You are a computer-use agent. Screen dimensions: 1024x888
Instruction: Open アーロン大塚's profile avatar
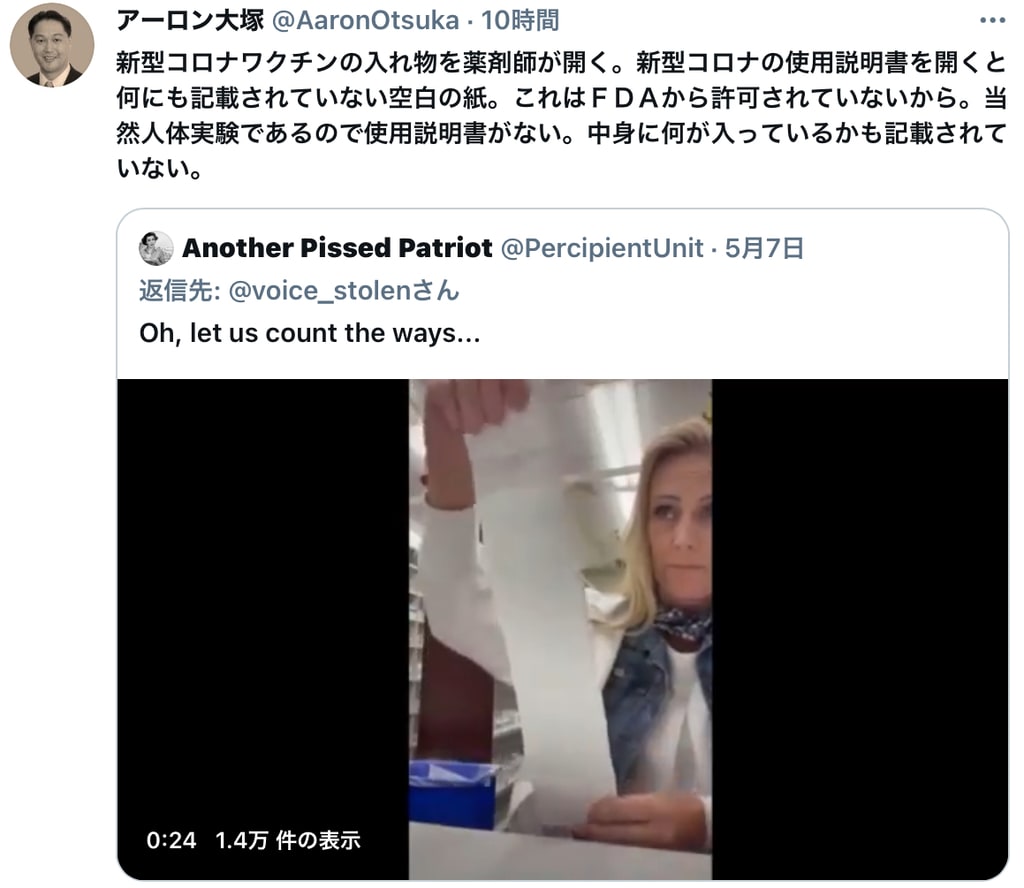[x=52, y=45]
